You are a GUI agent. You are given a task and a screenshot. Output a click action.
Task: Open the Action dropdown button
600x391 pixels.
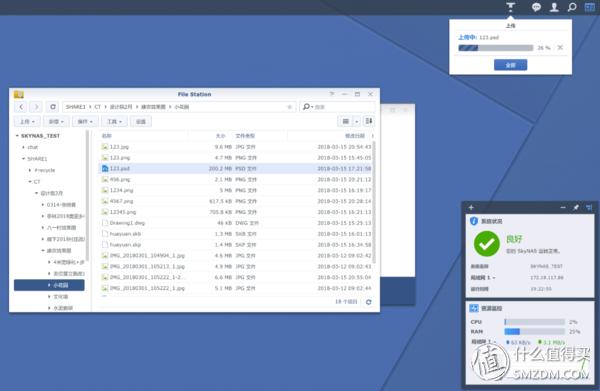pyautogui.click(x=85, y=121)
